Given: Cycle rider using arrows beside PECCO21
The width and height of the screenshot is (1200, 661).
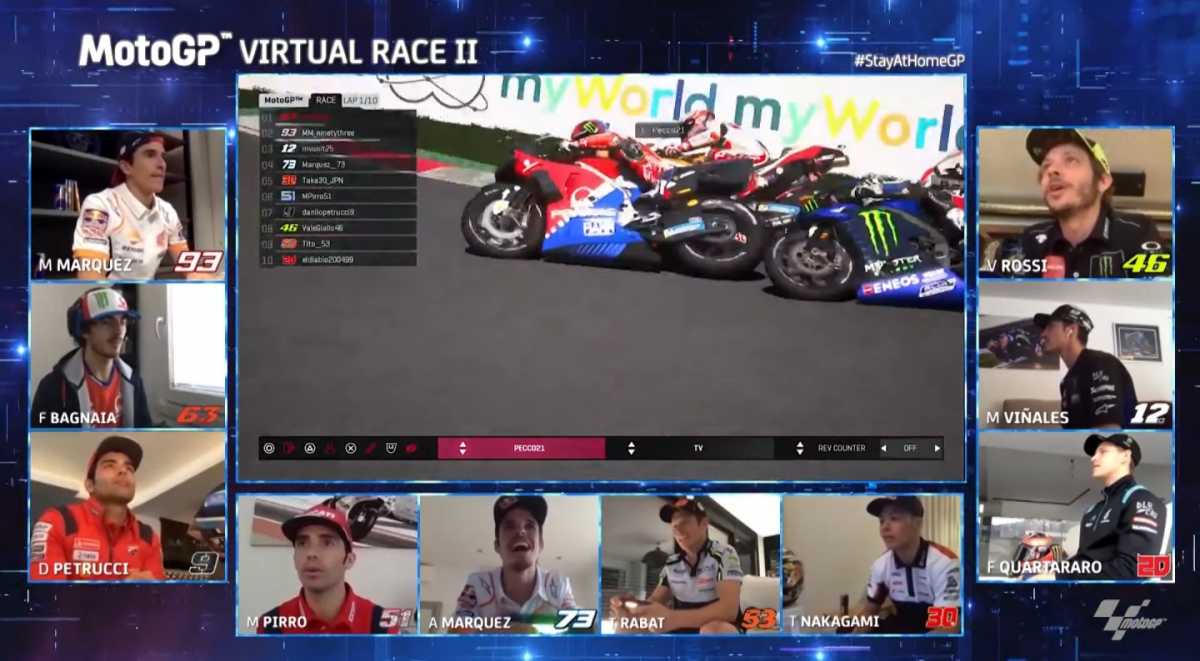Looking at the screenshot, I should pos(462,448).
